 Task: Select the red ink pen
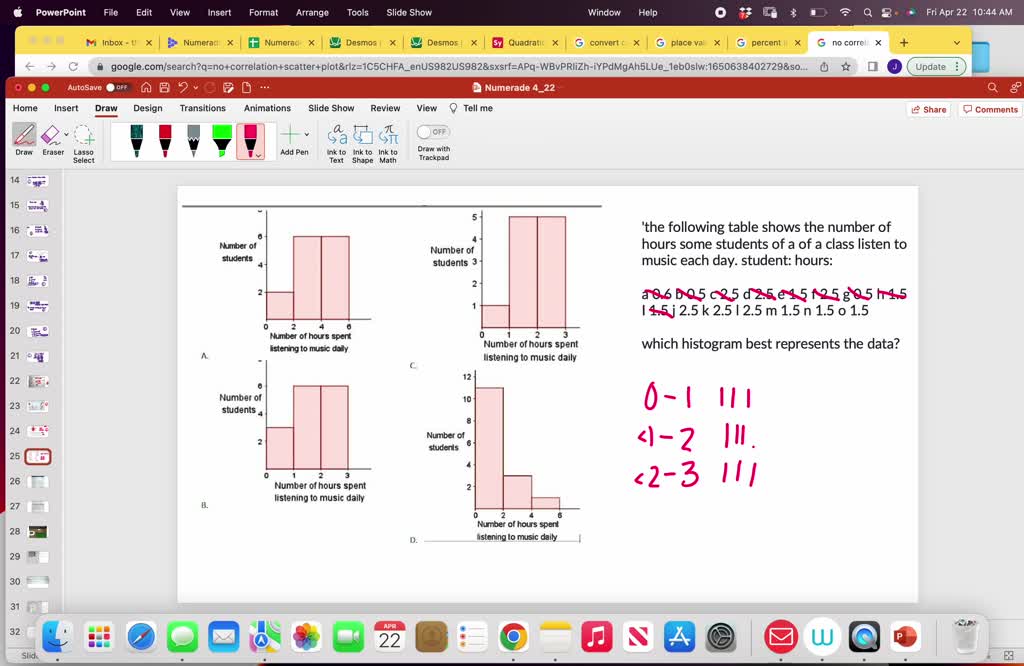[x=164, y=140]
